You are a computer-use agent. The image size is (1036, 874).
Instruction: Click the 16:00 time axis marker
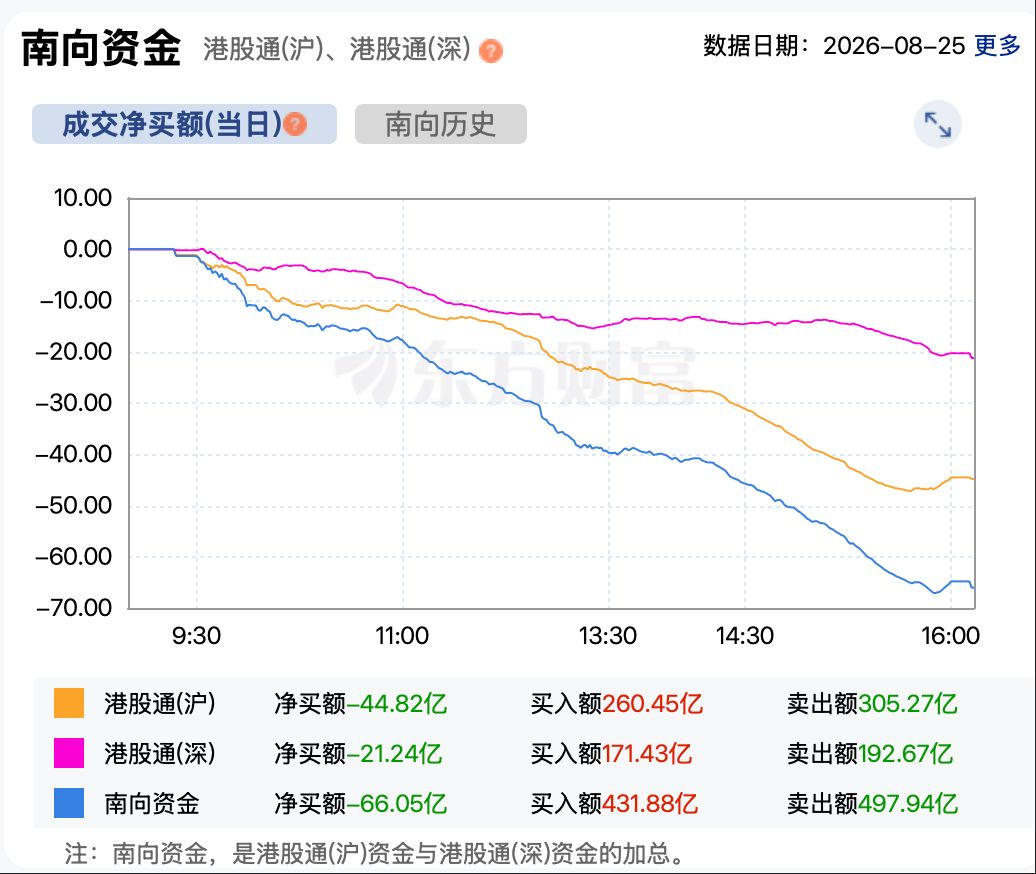[951, 636]
